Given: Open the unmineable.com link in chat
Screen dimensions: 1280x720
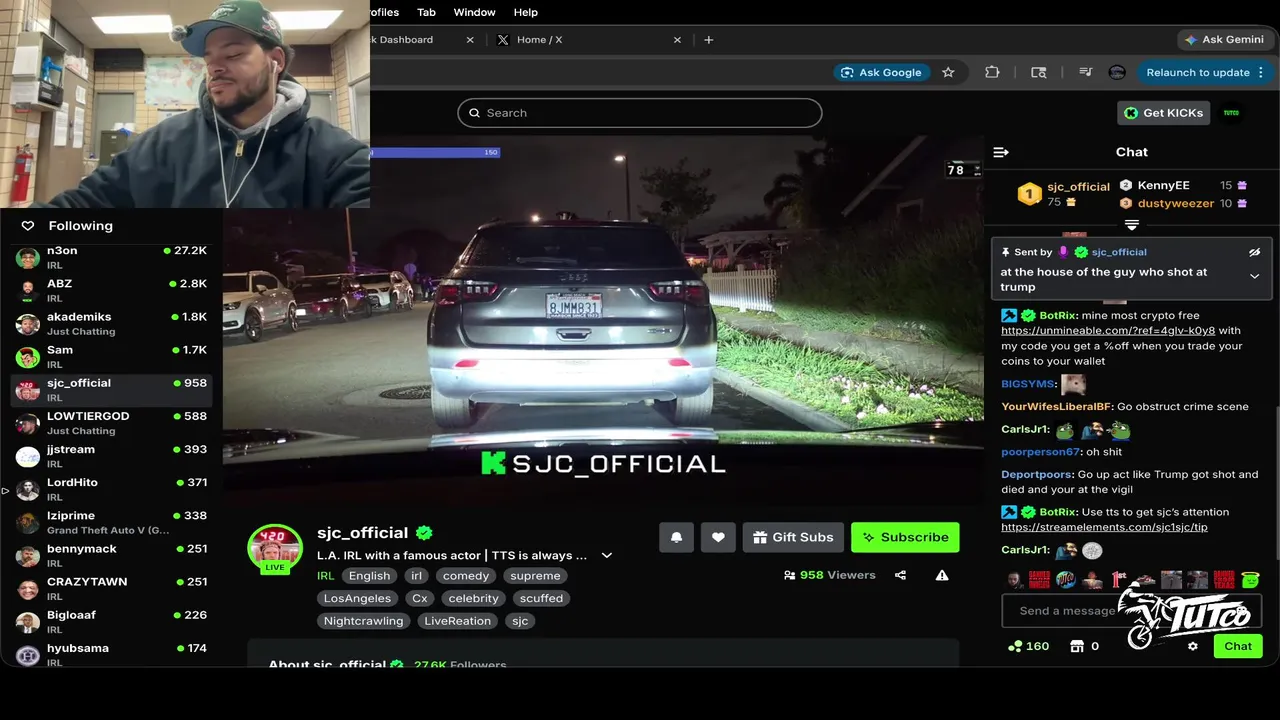Looking at the screenshot, I should coord(1108,331).
